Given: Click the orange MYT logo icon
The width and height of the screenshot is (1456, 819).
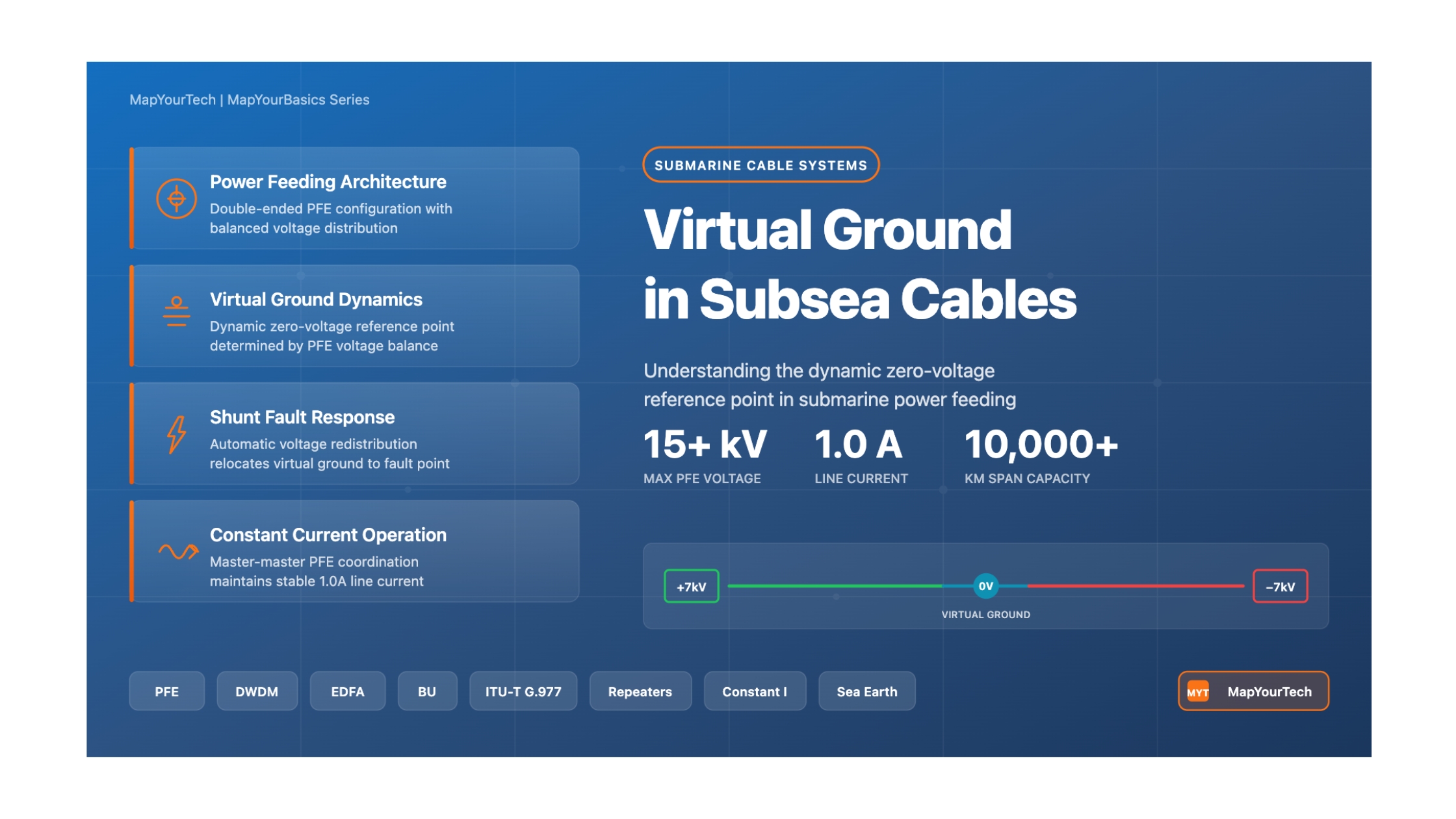Looking at the screenshot, I should click(1197, 692).
